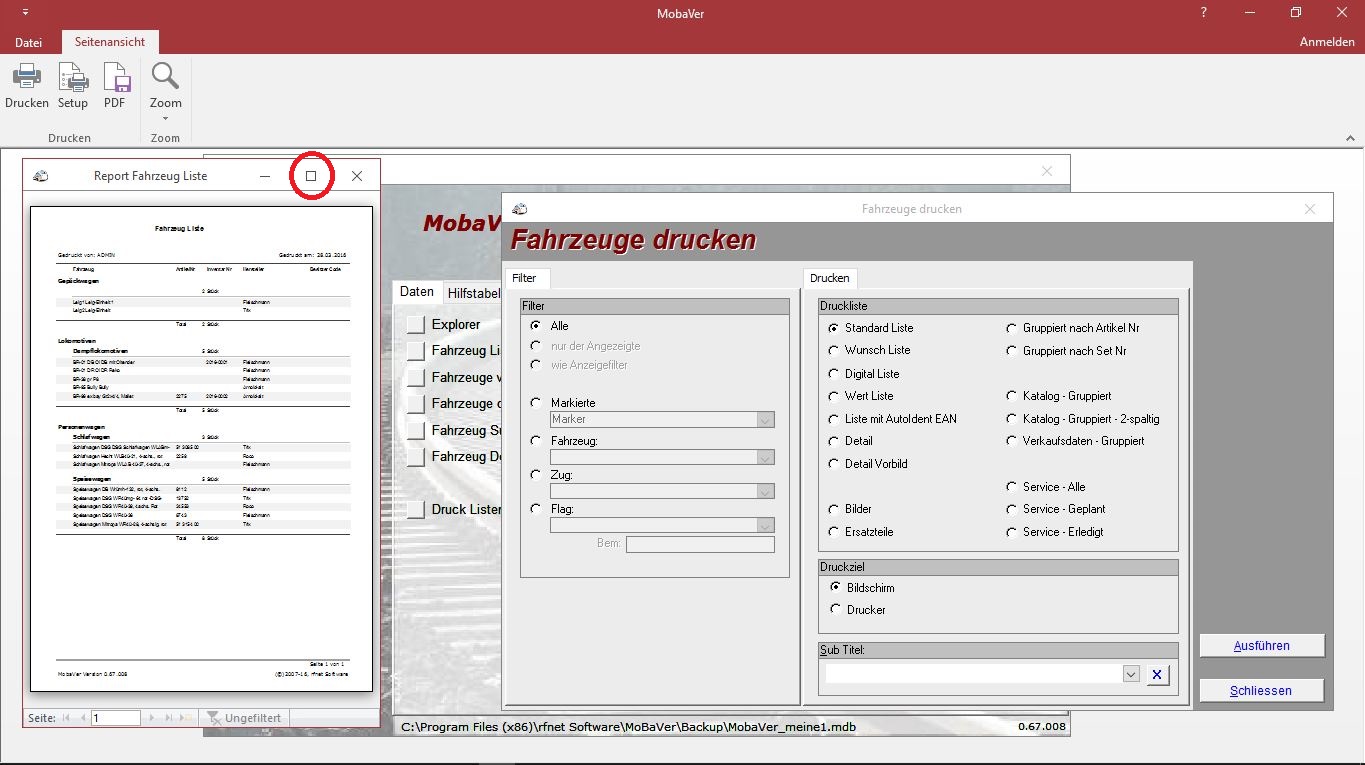This screenshot has height=765, width=1365.
Task: Set the Druckziel to Drucker
Action: coord(836,608)
